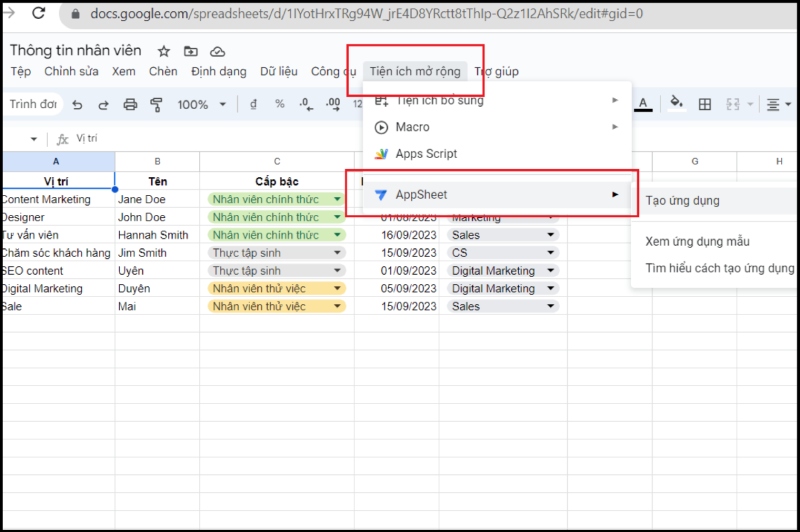Viewport: 800px width, 532px height.
Task: Open the text color tool
Action: coord(643,104)
